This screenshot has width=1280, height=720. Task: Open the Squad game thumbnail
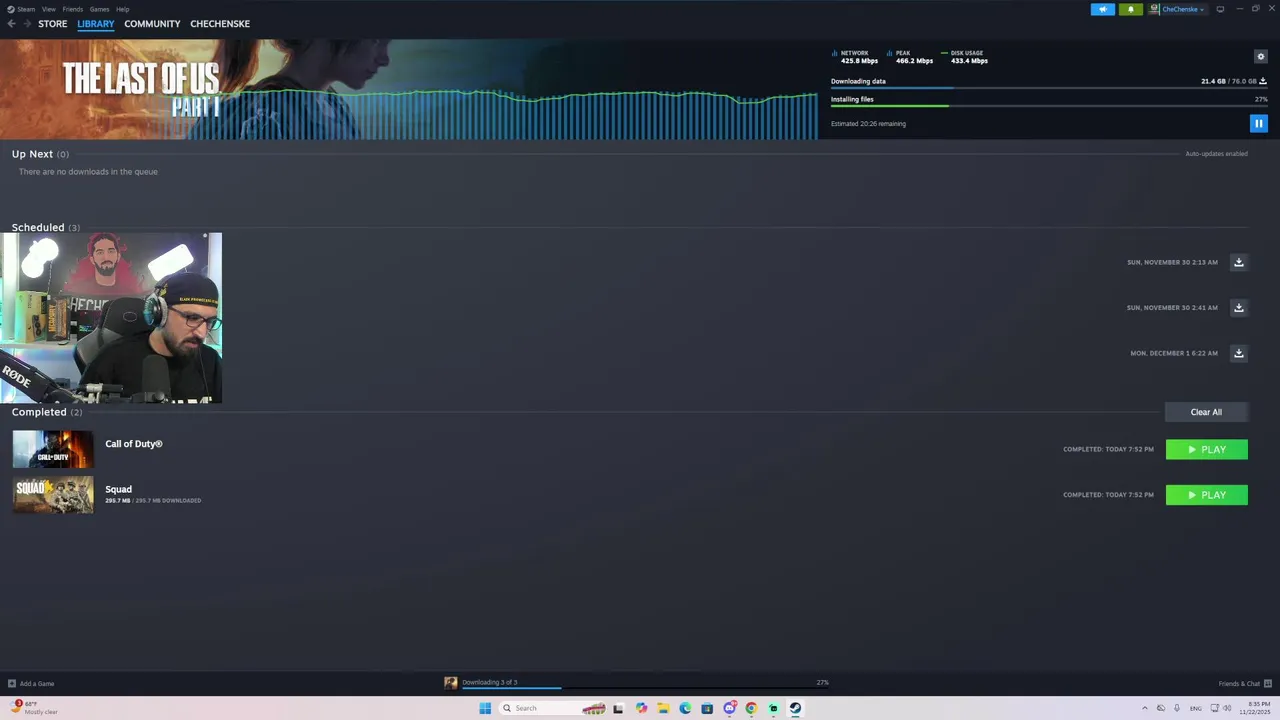click(53, 495)
